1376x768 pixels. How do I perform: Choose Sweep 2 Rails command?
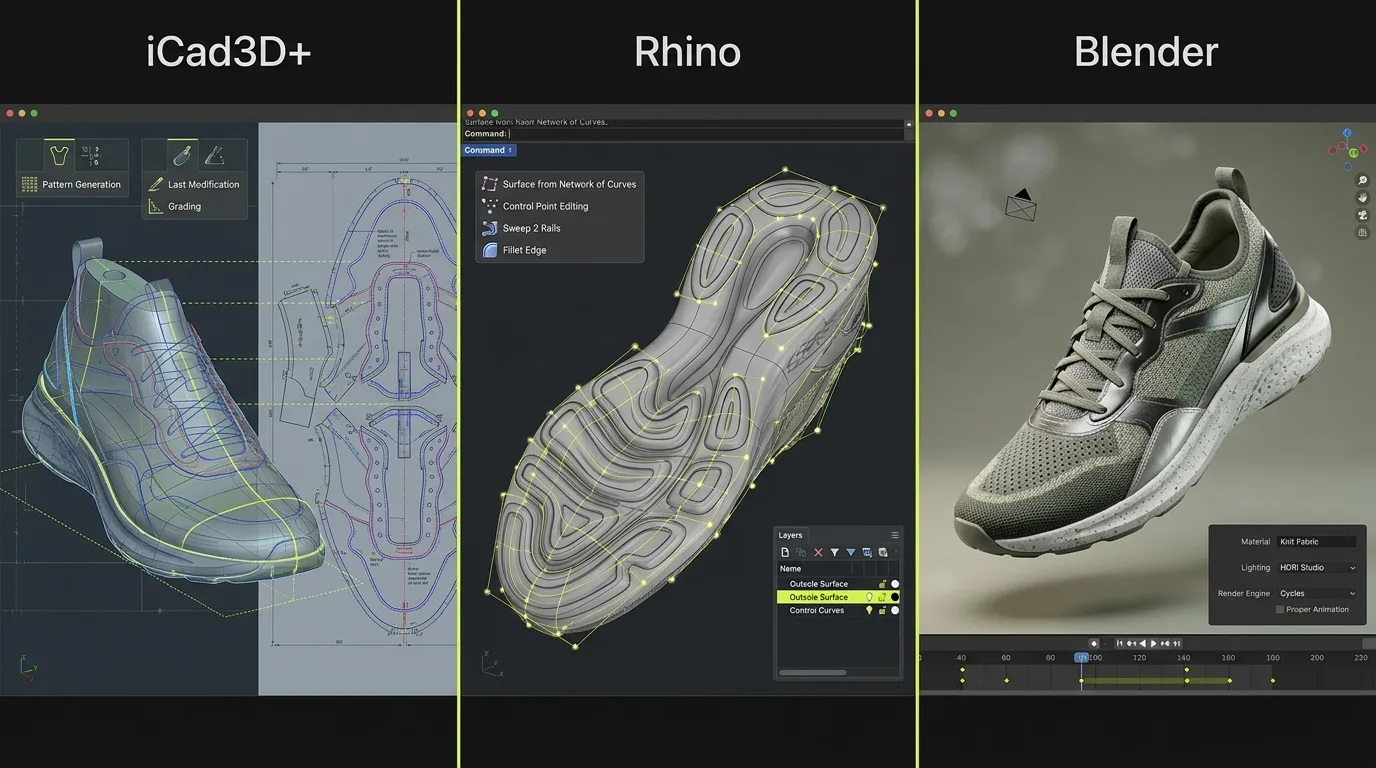tap(531, 228)
